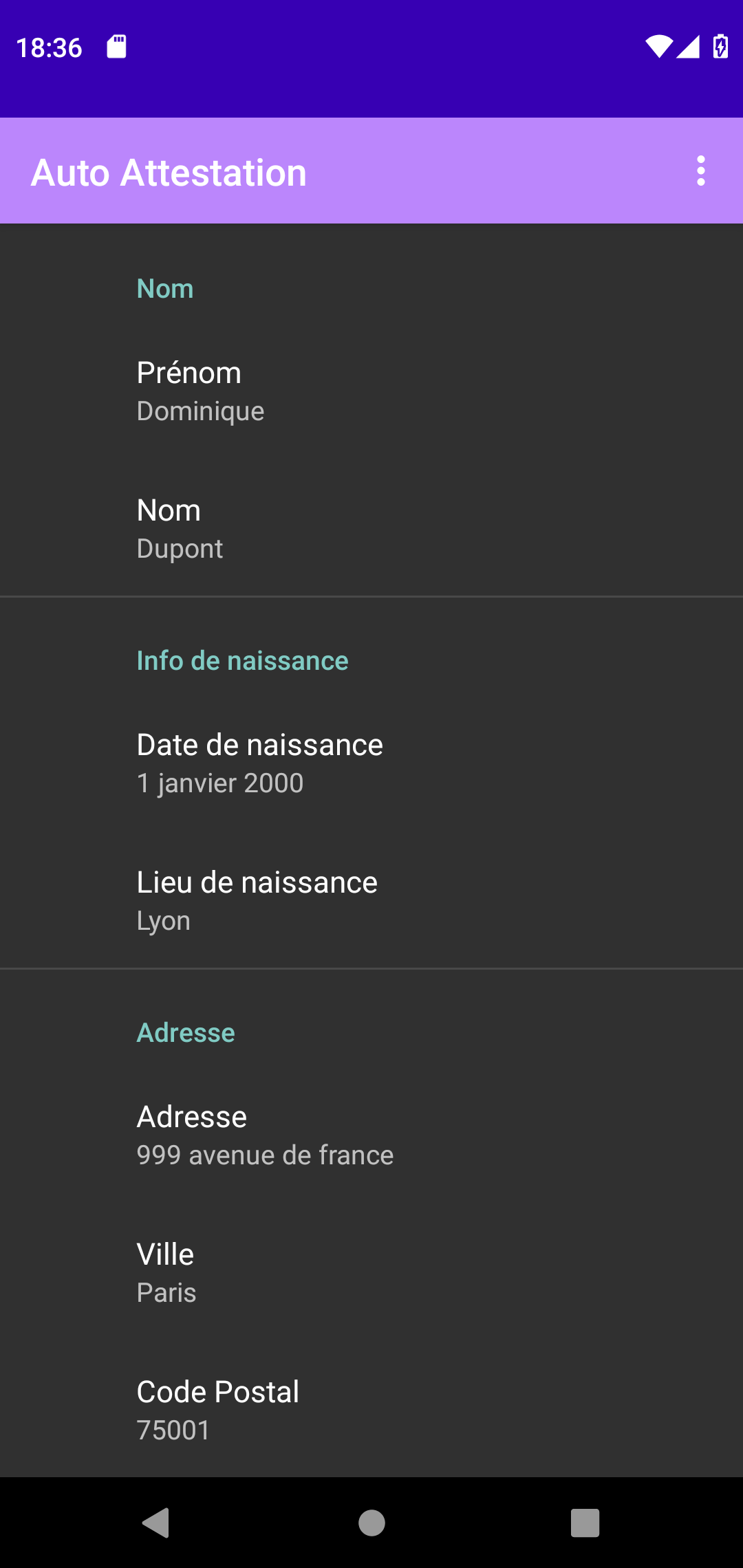Tap the Info de naissance header
Viewport: 743px width, 1568px height.
click(242, 660)
